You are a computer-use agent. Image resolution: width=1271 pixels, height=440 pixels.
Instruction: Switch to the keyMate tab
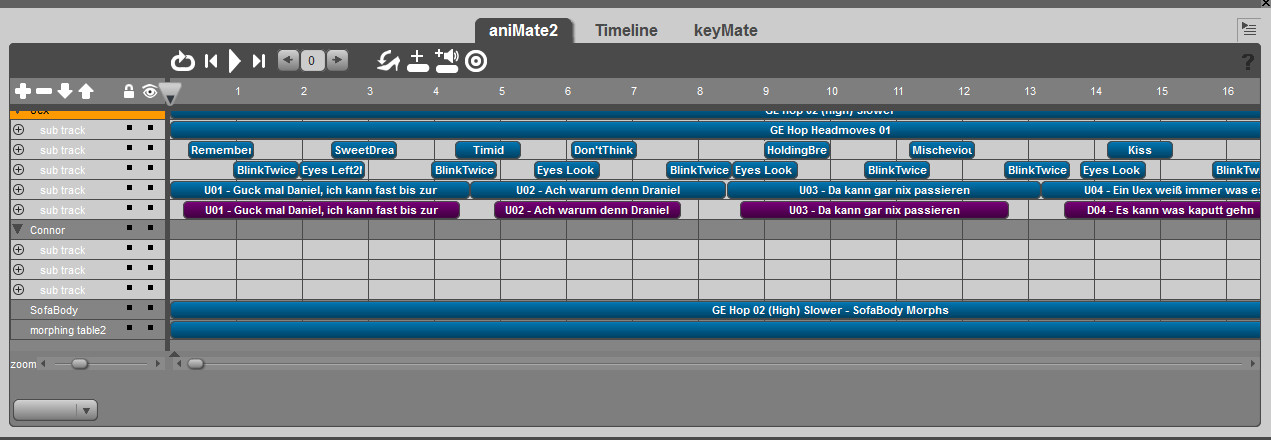(x=725, y=31)
